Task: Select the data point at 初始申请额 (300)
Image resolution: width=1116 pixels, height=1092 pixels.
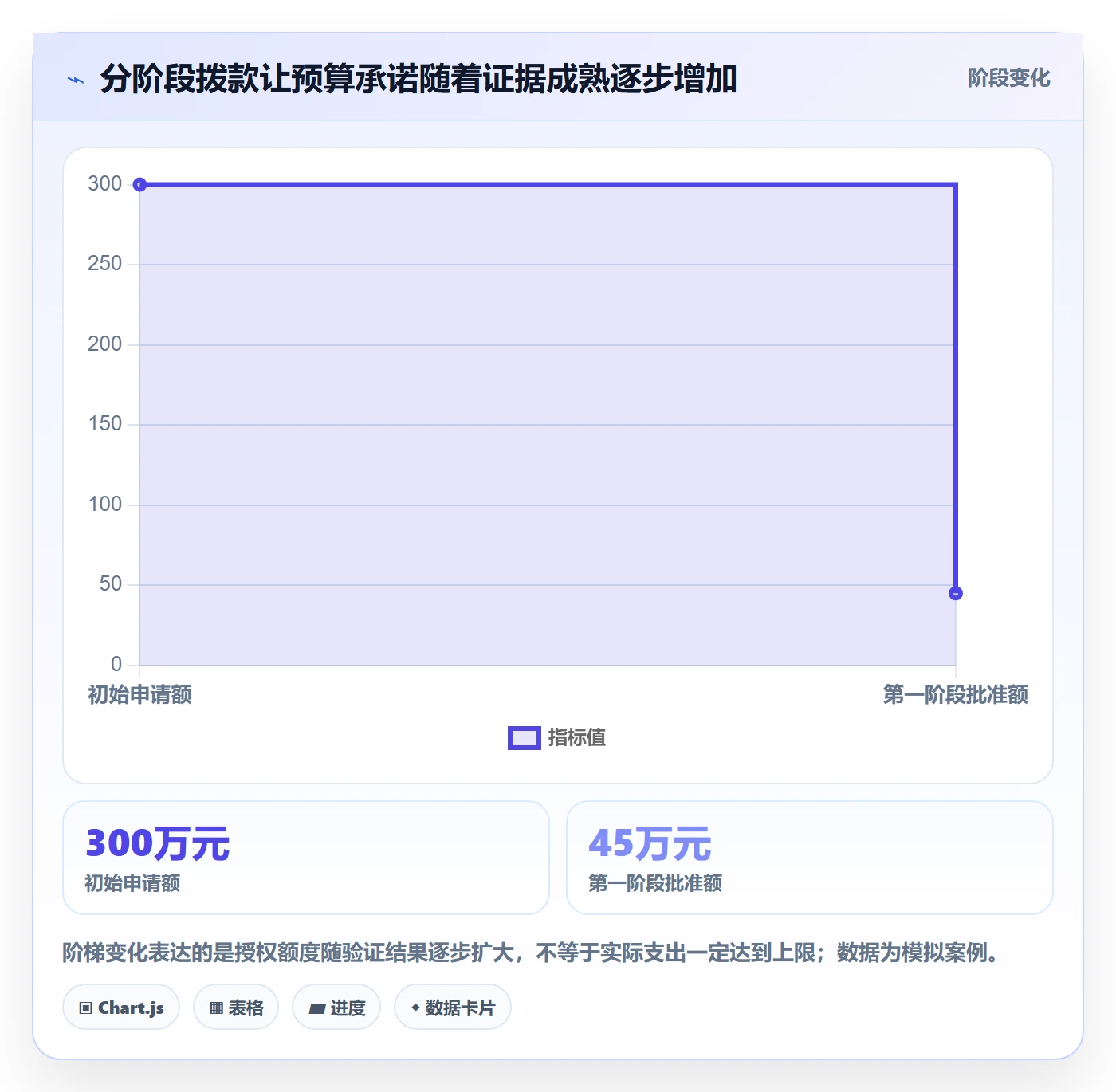Action: pos(139,185)
